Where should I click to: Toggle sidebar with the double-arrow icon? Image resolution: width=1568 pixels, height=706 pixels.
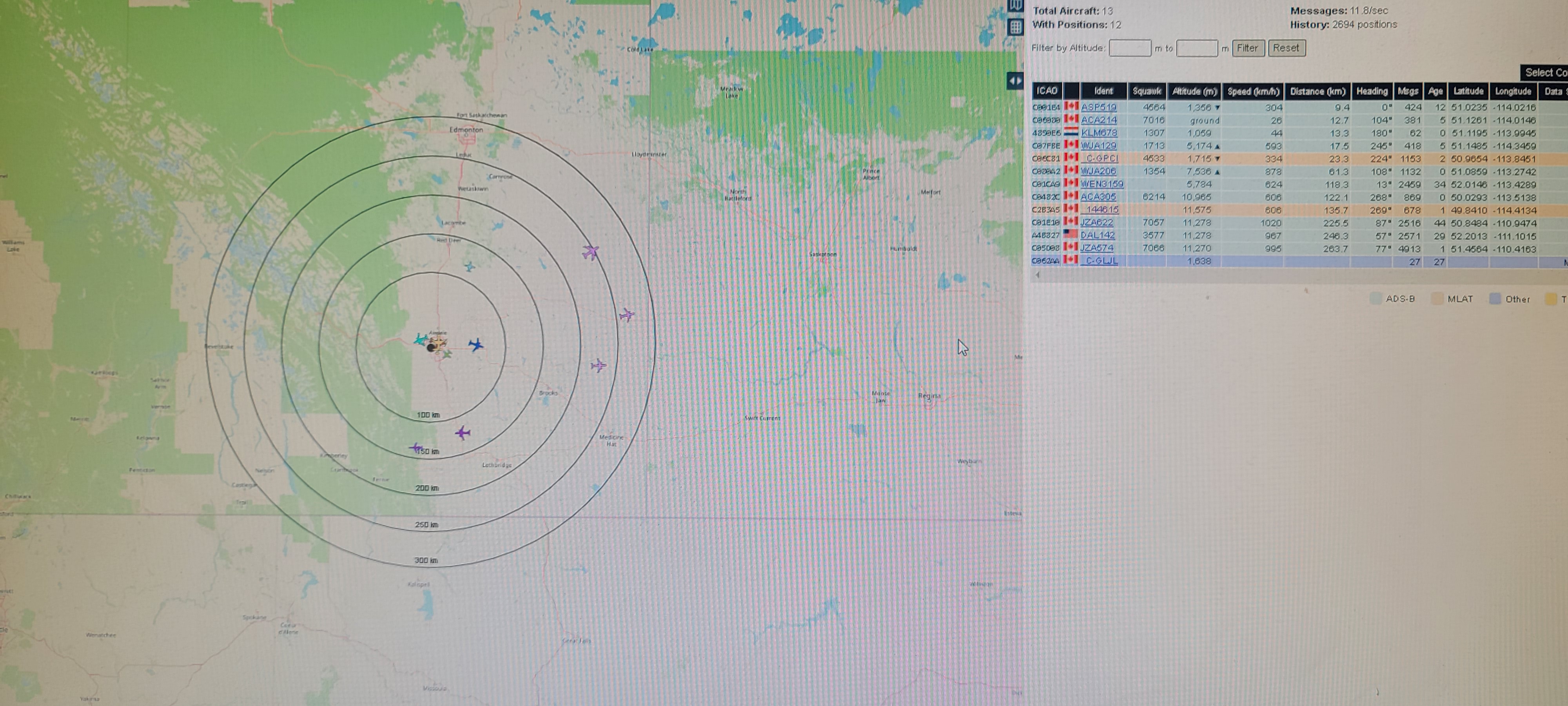(1015, 80)
